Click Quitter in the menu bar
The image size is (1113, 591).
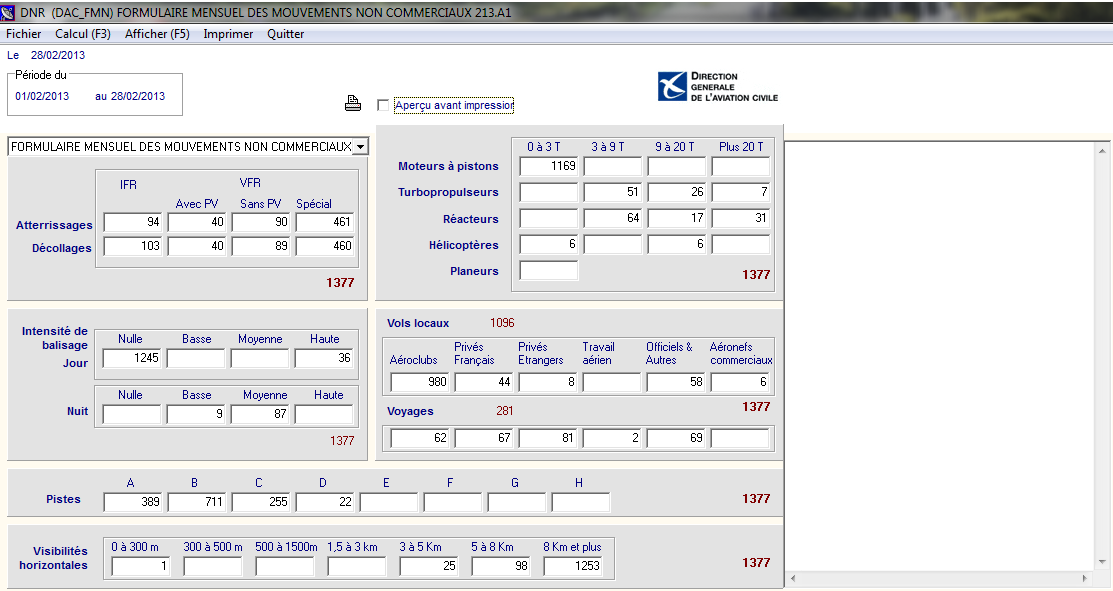286,34
